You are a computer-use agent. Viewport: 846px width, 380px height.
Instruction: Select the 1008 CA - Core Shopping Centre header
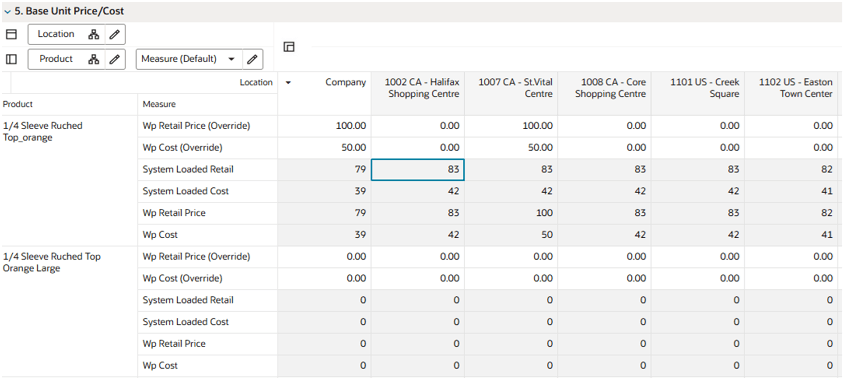coord(605,93)
